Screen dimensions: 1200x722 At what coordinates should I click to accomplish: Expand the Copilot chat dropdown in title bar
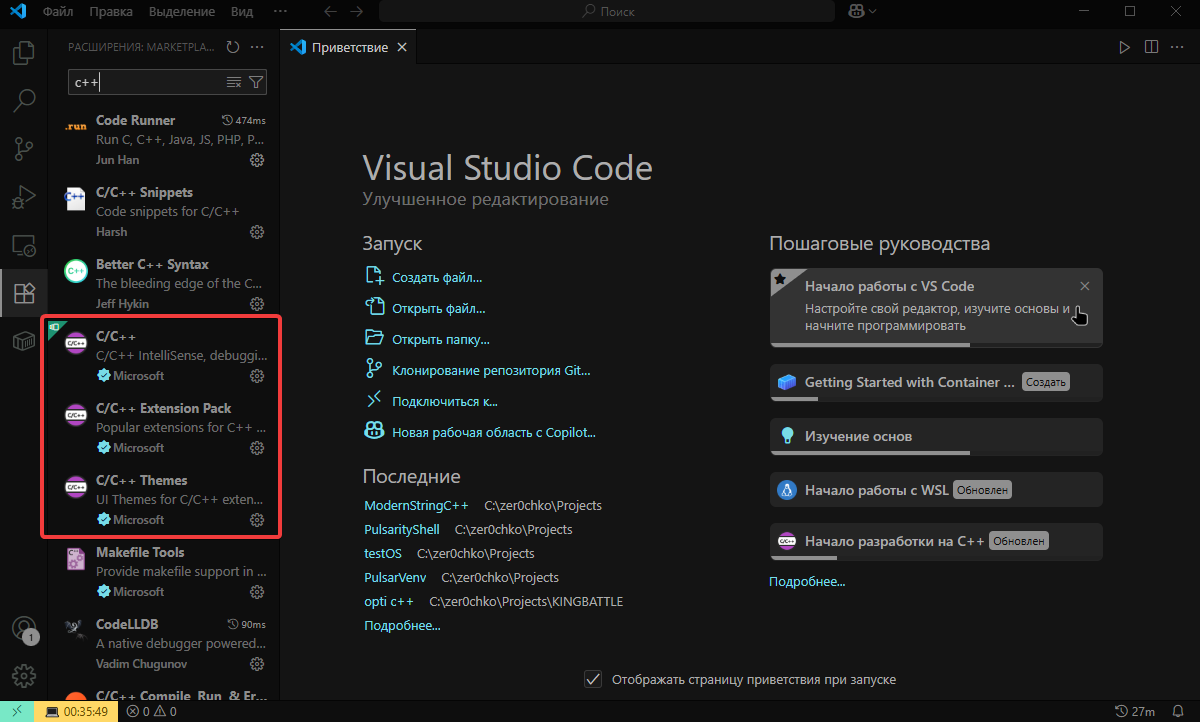pyautogui.click(x=873, y=11)
